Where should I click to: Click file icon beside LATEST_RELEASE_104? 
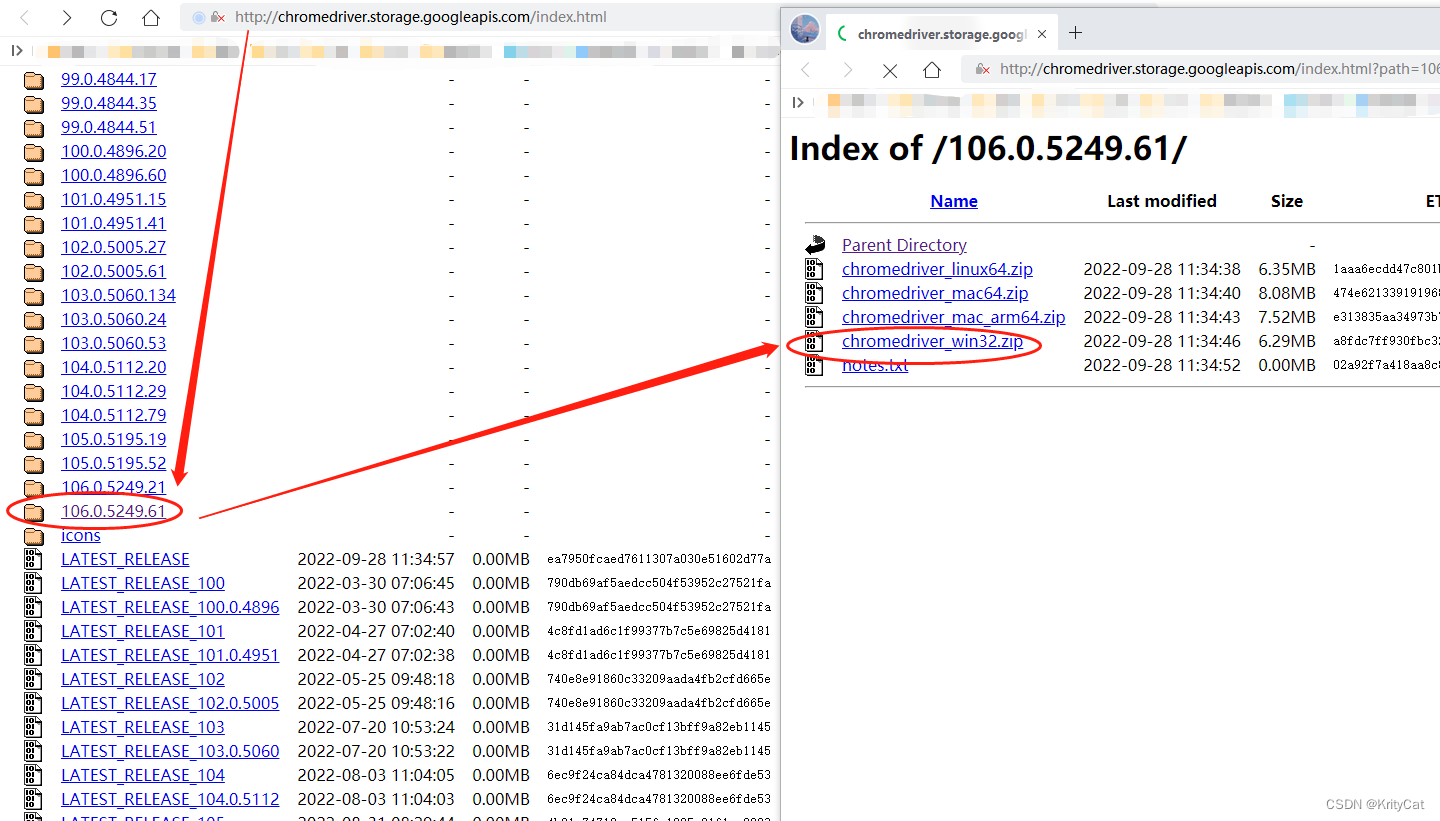pos(34,775)
